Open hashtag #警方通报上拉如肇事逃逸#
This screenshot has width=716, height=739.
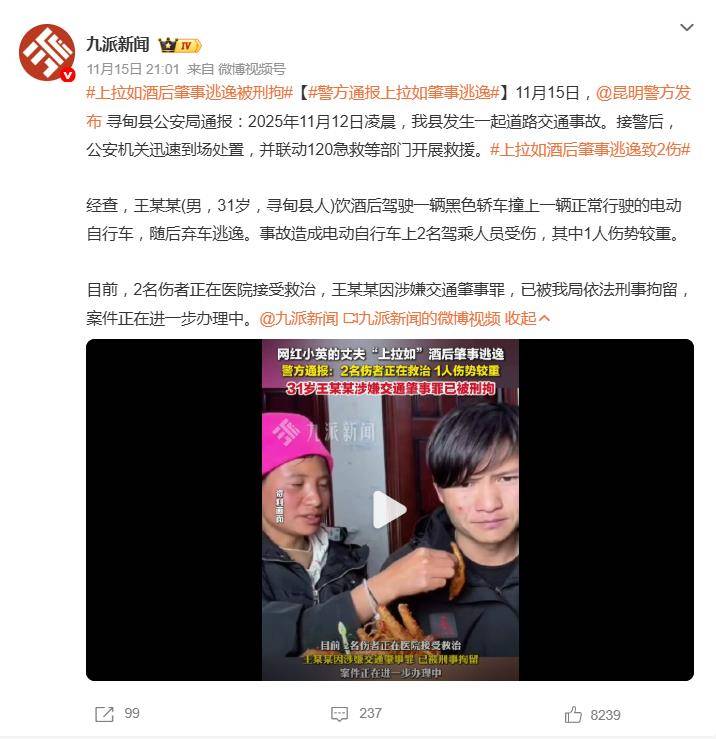[404, 93]
